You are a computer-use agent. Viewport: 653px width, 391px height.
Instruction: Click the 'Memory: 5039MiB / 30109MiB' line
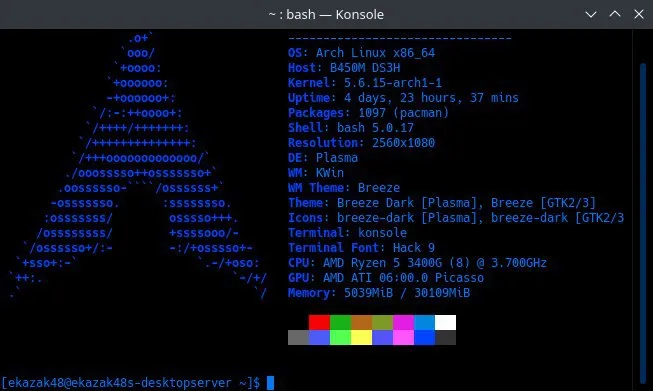coord(379,293)
